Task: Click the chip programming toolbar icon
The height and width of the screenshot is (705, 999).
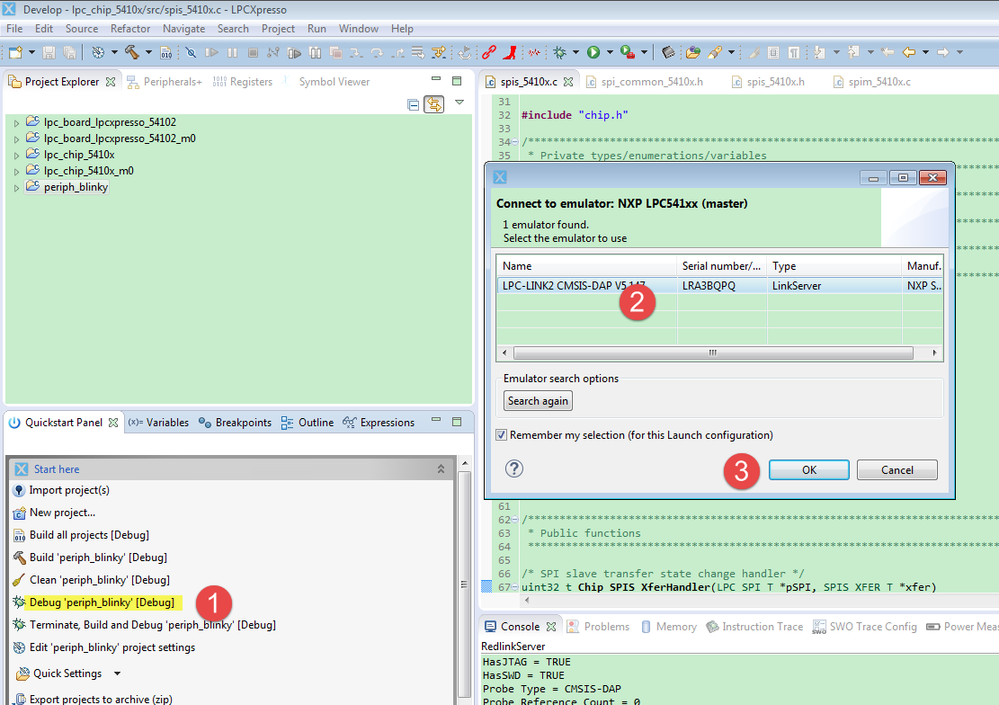Action: [668, 52]
